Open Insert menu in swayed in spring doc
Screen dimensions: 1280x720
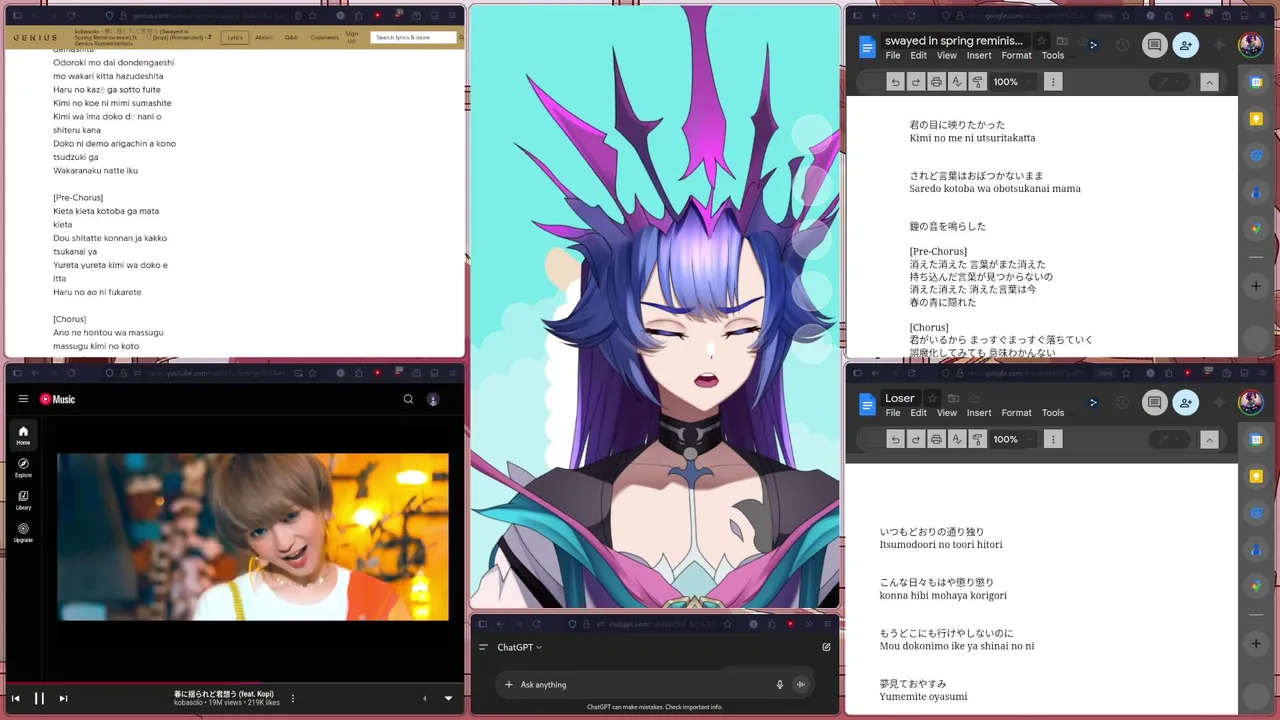tap(979, 55)
